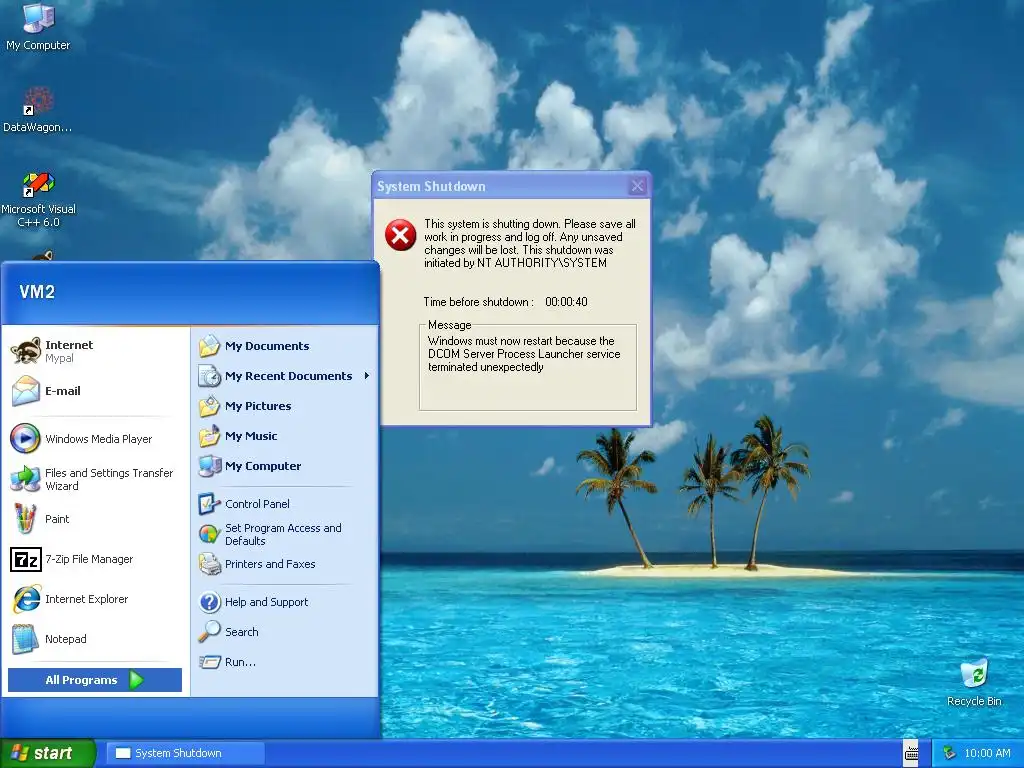Click the My Recent Documents clock icon
The image size is (1024, 768).
[210, 376]
